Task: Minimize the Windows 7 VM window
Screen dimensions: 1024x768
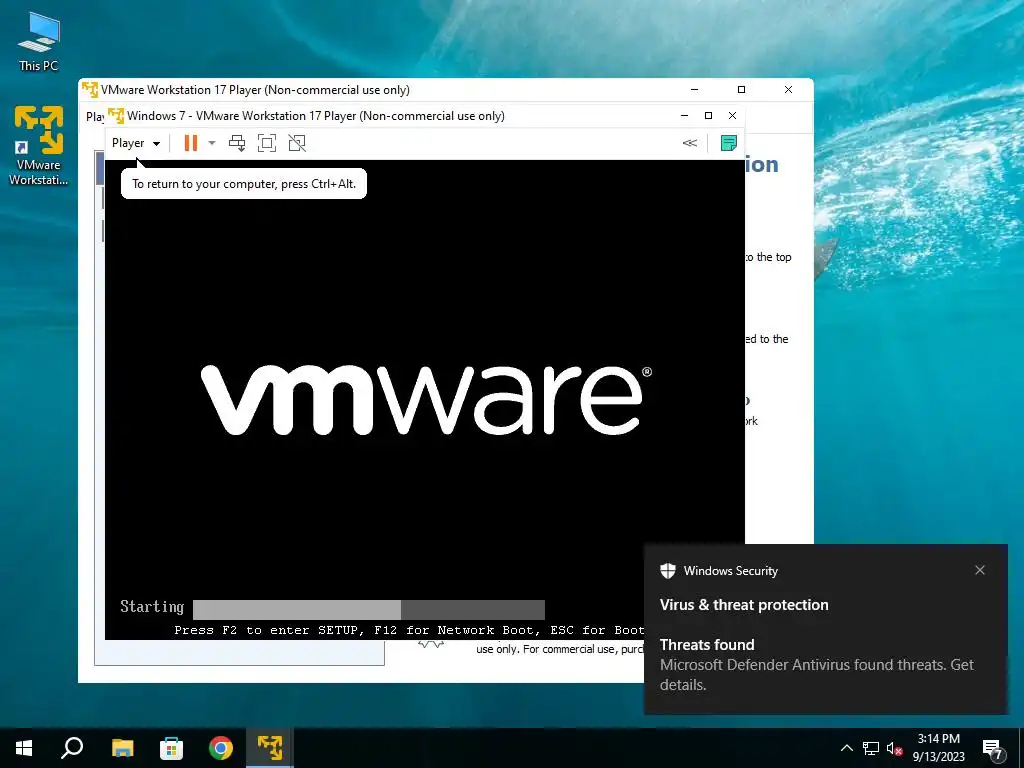Action: point(684,116)
